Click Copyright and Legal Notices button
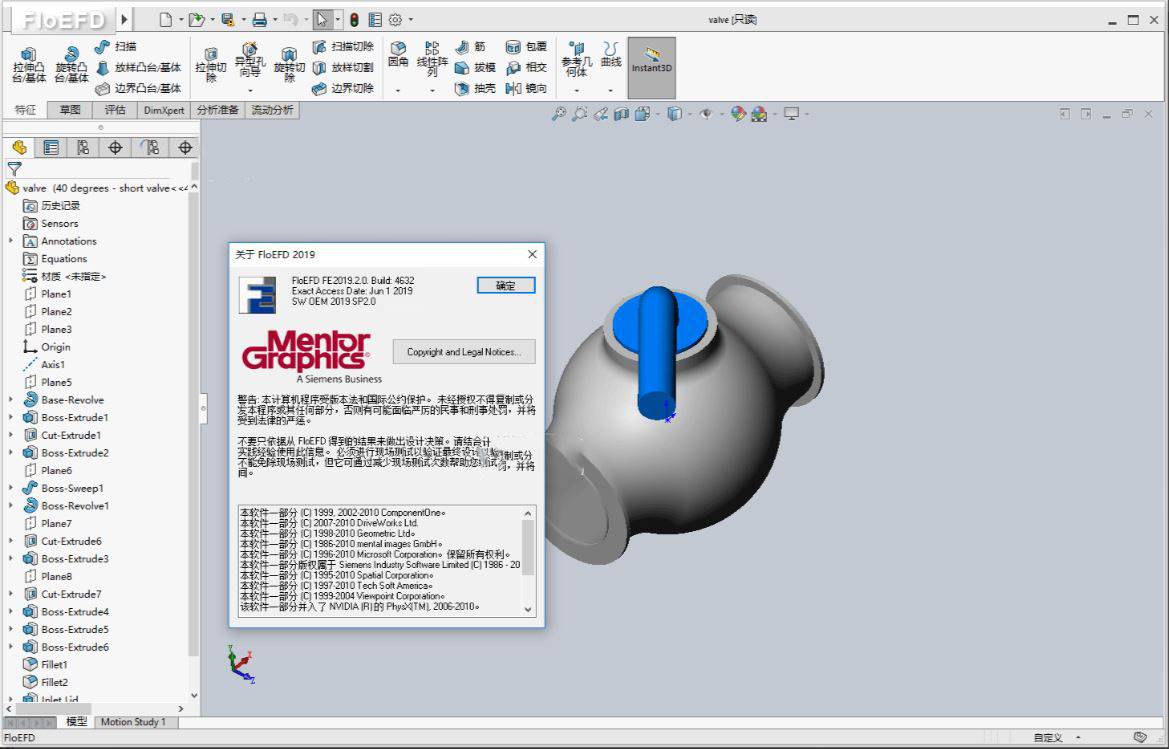 coord(464,352)
